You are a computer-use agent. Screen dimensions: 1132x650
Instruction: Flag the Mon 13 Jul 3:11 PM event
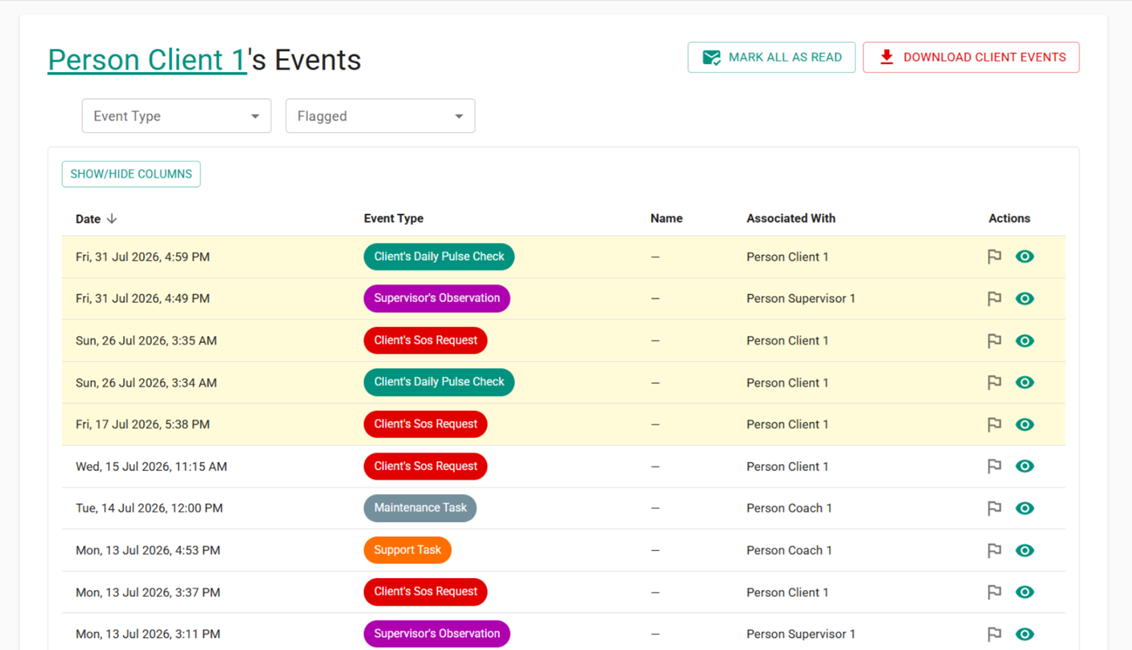point(994,634)
